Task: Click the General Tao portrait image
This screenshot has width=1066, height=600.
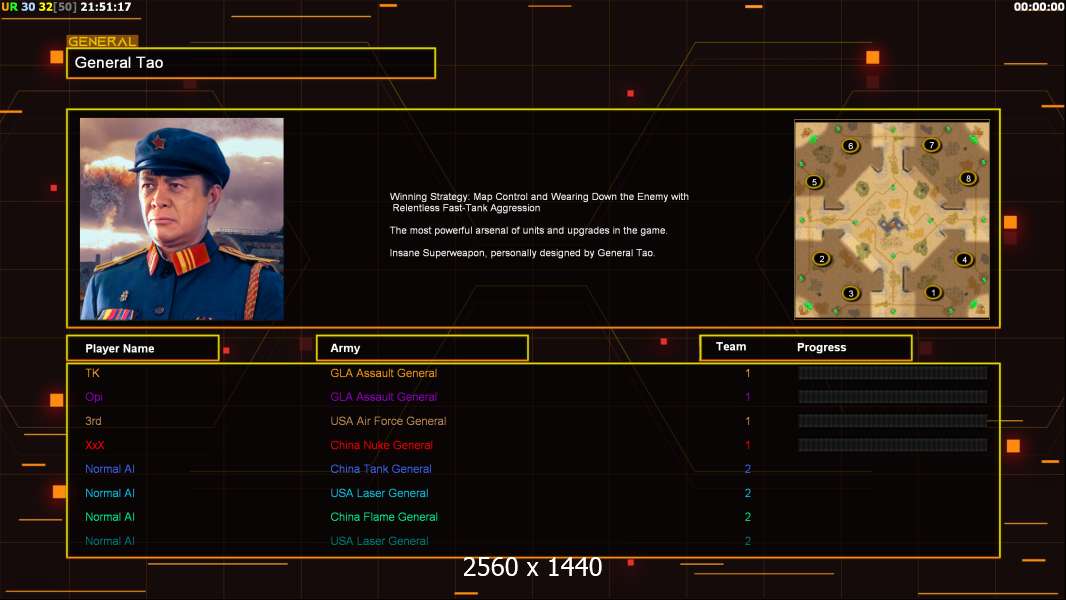Action: click(x=182, y=219)
